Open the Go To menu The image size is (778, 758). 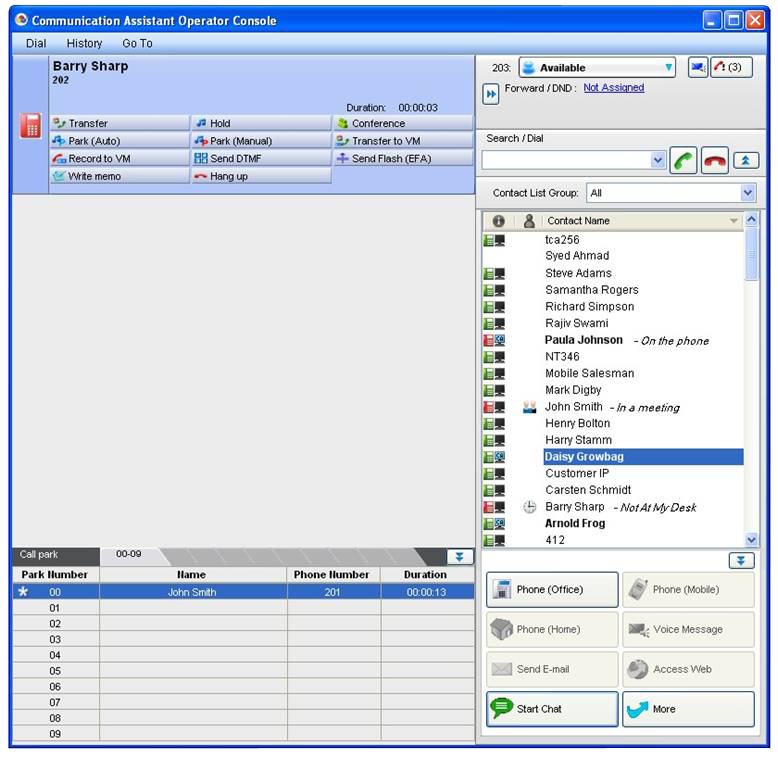click(x=137, y=44)
